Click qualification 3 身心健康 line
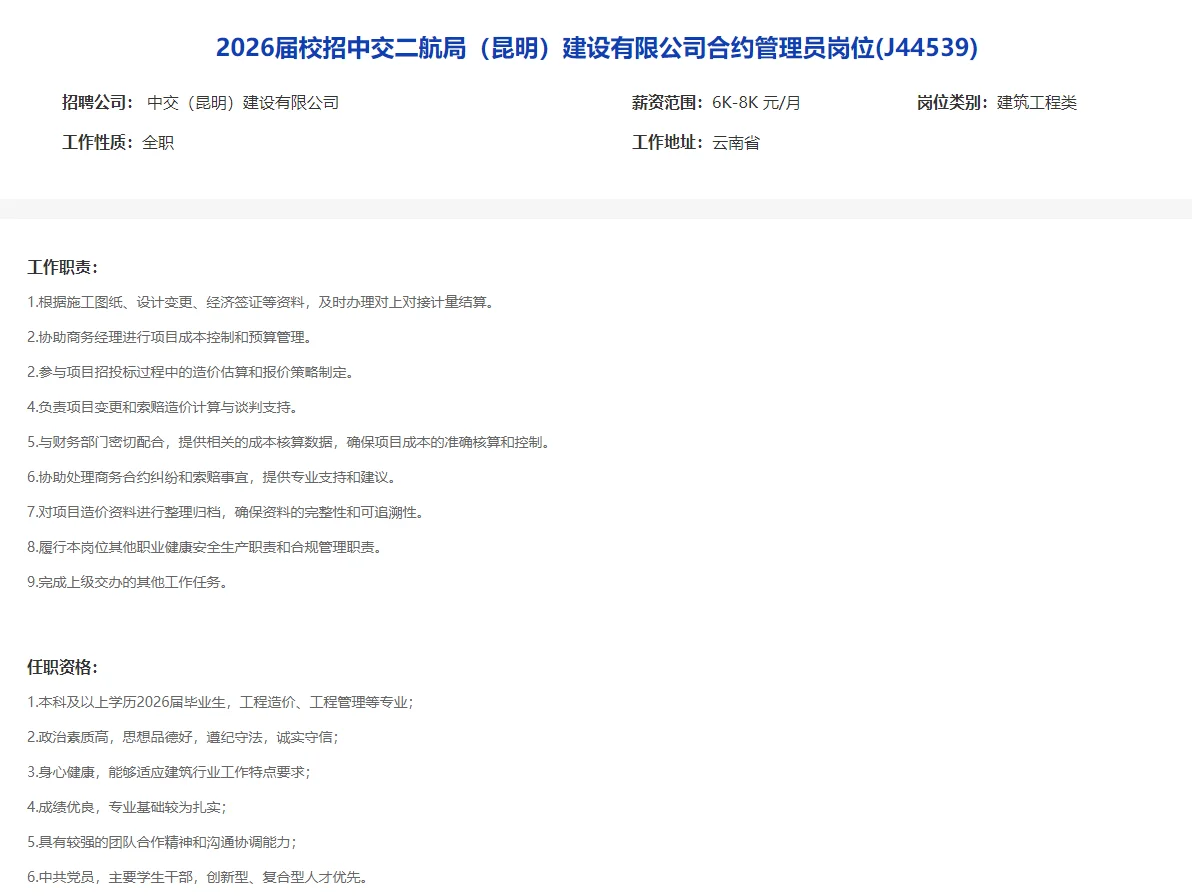This screenshot has width=1192, height=896. 170,772
